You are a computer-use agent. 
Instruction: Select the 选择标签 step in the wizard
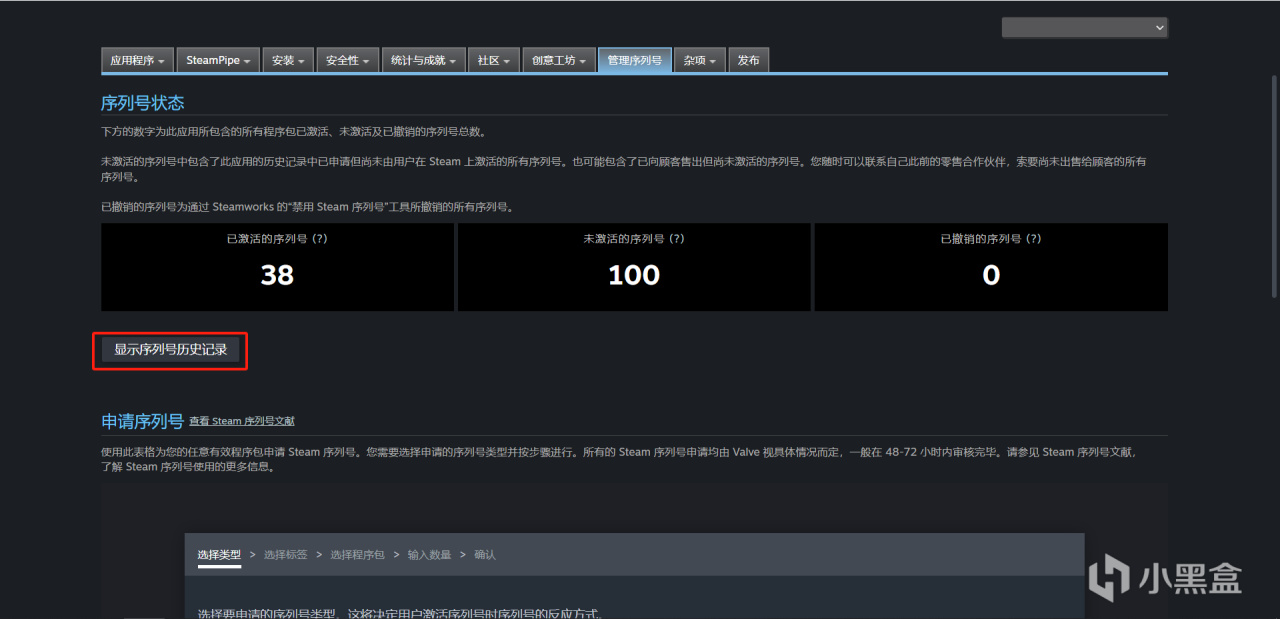click(x=285, y=554)
